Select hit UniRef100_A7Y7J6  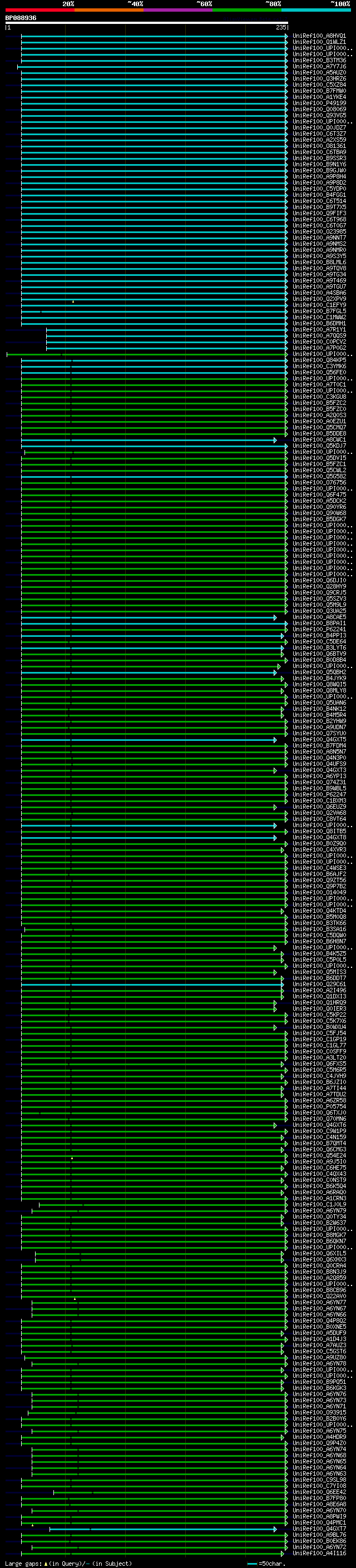tap(319, 66)
